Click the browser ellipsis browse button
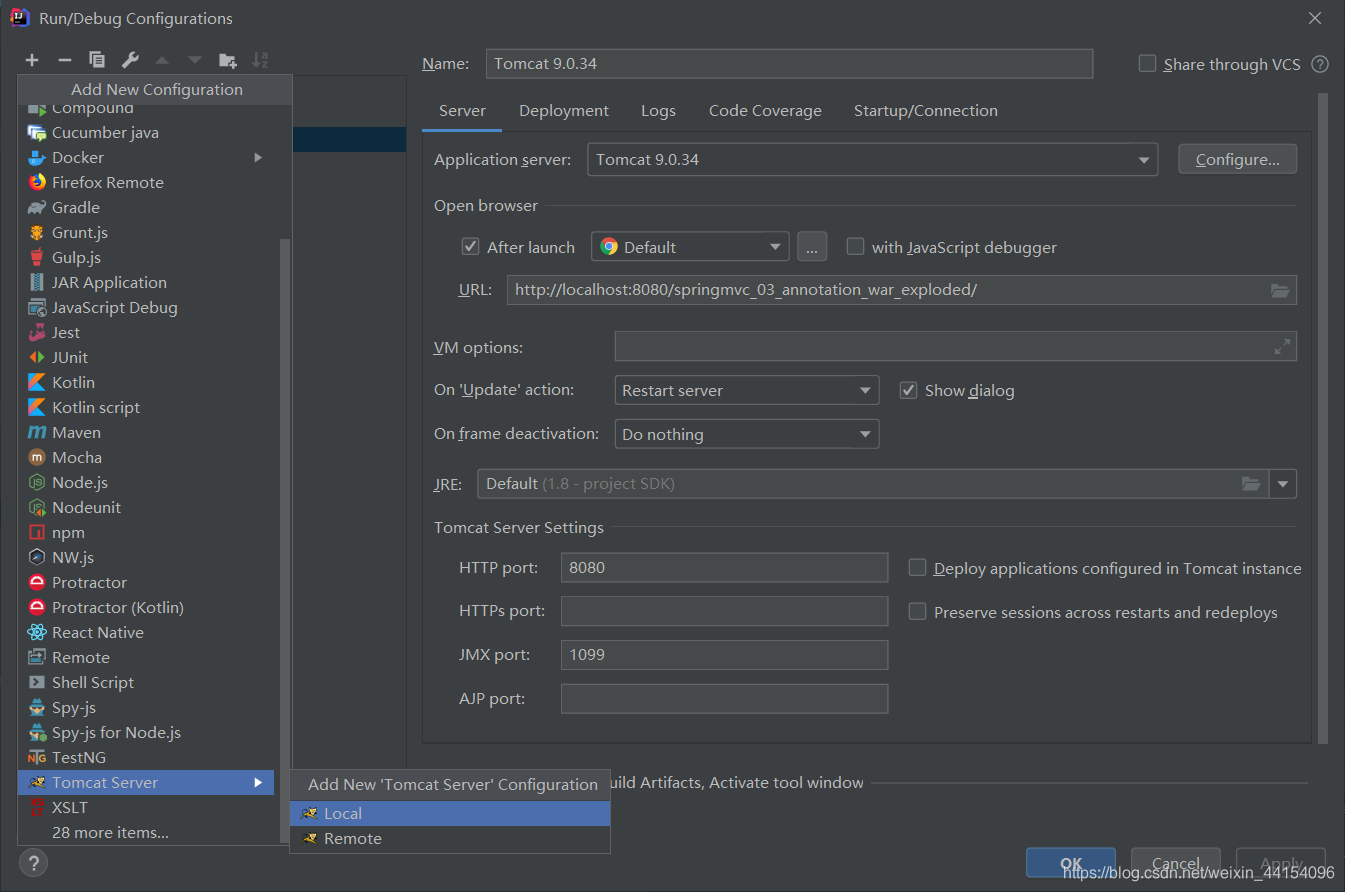1345x892 pixels. coord(812,247)
